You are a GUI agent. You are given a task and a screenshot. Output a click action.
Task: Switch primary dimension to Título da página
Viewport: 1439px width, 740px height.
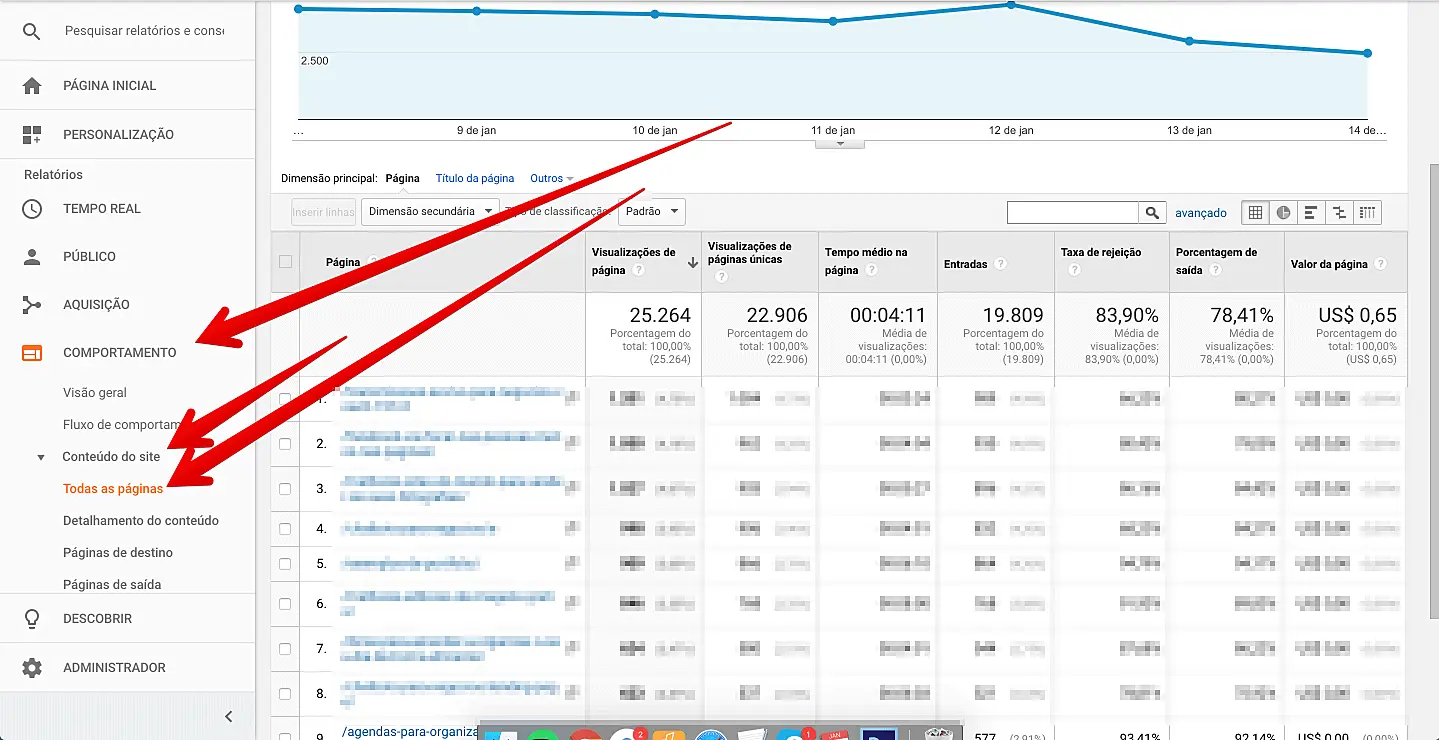click(475, 178)
